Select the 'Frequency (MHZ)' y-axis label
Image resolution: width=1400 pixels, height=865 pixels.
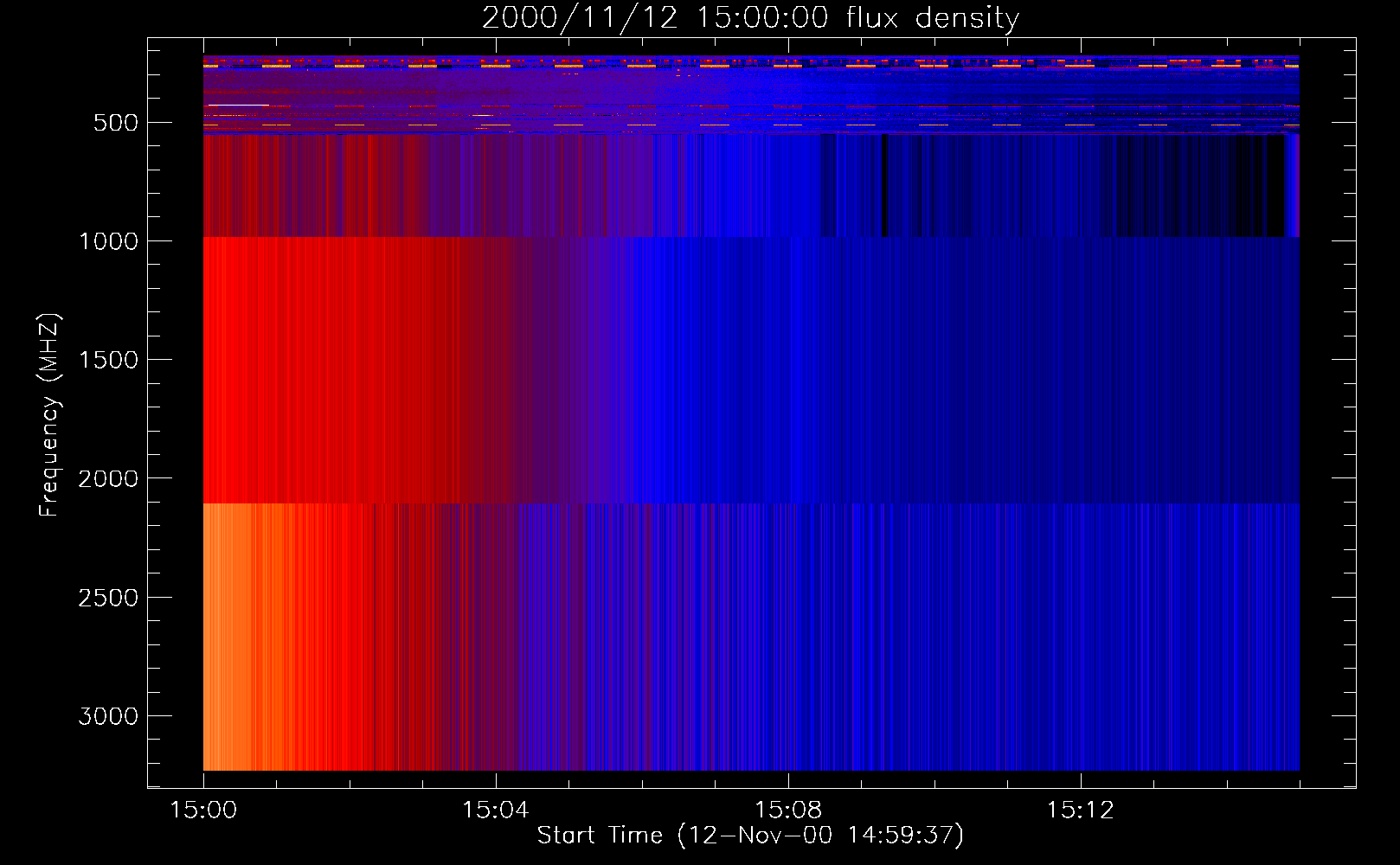coord(49,415)
